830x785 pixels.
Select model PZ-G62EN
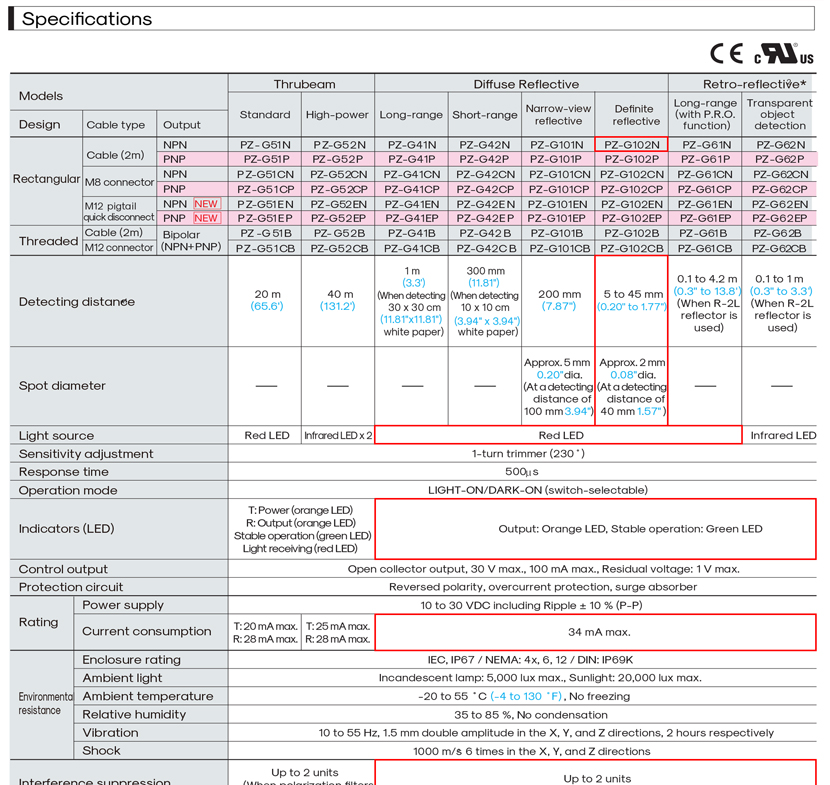pyautogui.click(x=780, y=204)
